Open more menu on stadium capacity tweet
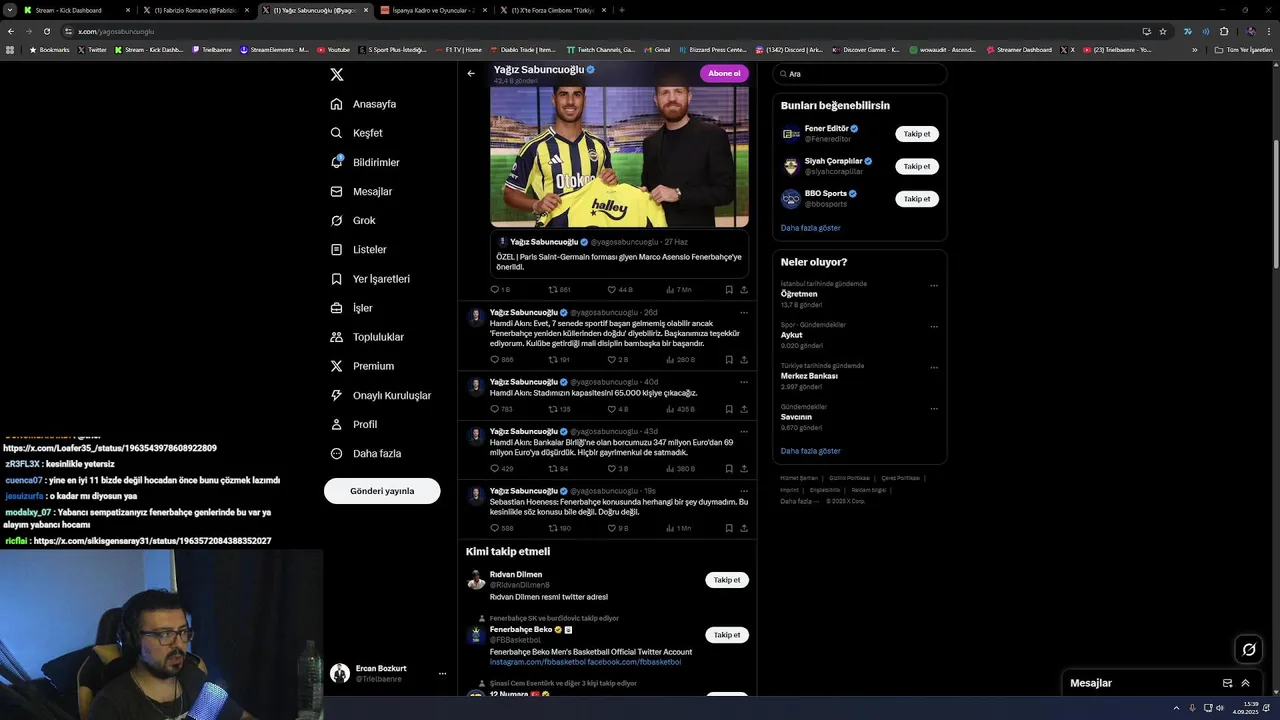The width and height of the screenshot is (1280, 720). (743, 382)
